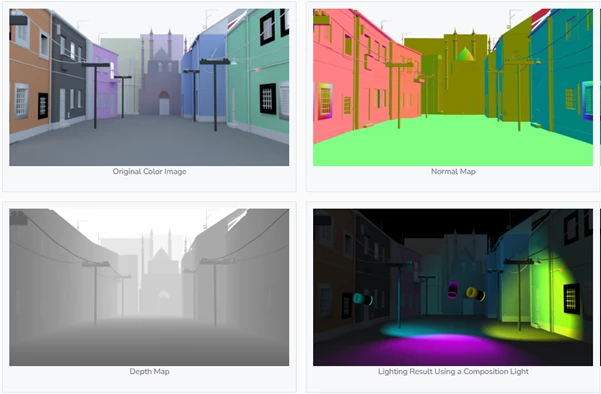Click the 'Depth Map' caption
Screen dimensions: 601x394
pyautogui.click(x=149, y=371)
